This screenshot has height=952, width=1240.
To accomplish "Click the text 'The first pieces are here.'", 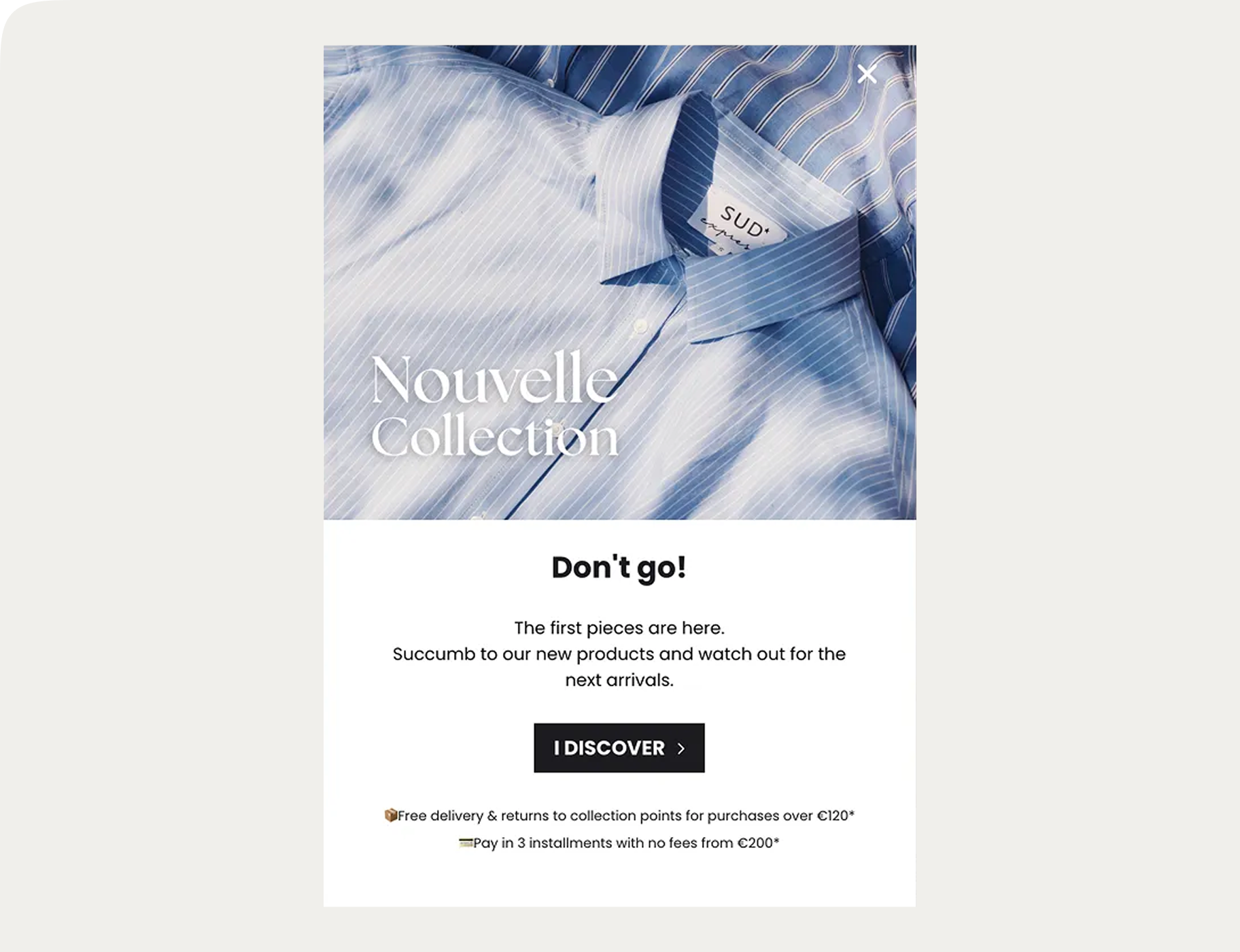I will point(619,628).
